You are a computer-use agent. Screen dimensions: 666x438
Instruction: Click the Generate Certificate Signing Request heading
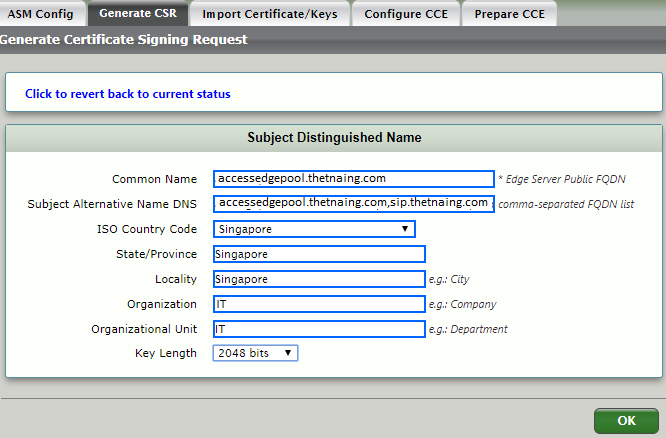pyautogui.click(x=124, y=40)
